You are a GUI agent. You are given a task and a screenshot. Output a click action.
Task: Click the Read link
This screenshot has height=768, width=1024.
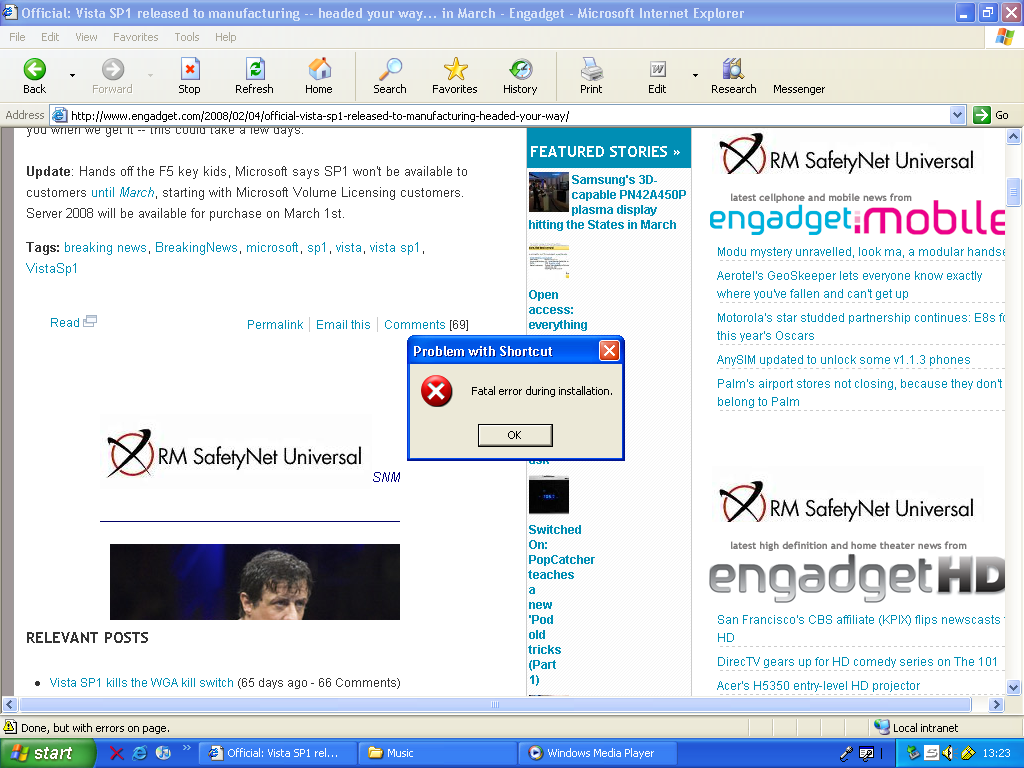(x=73, y=323)
